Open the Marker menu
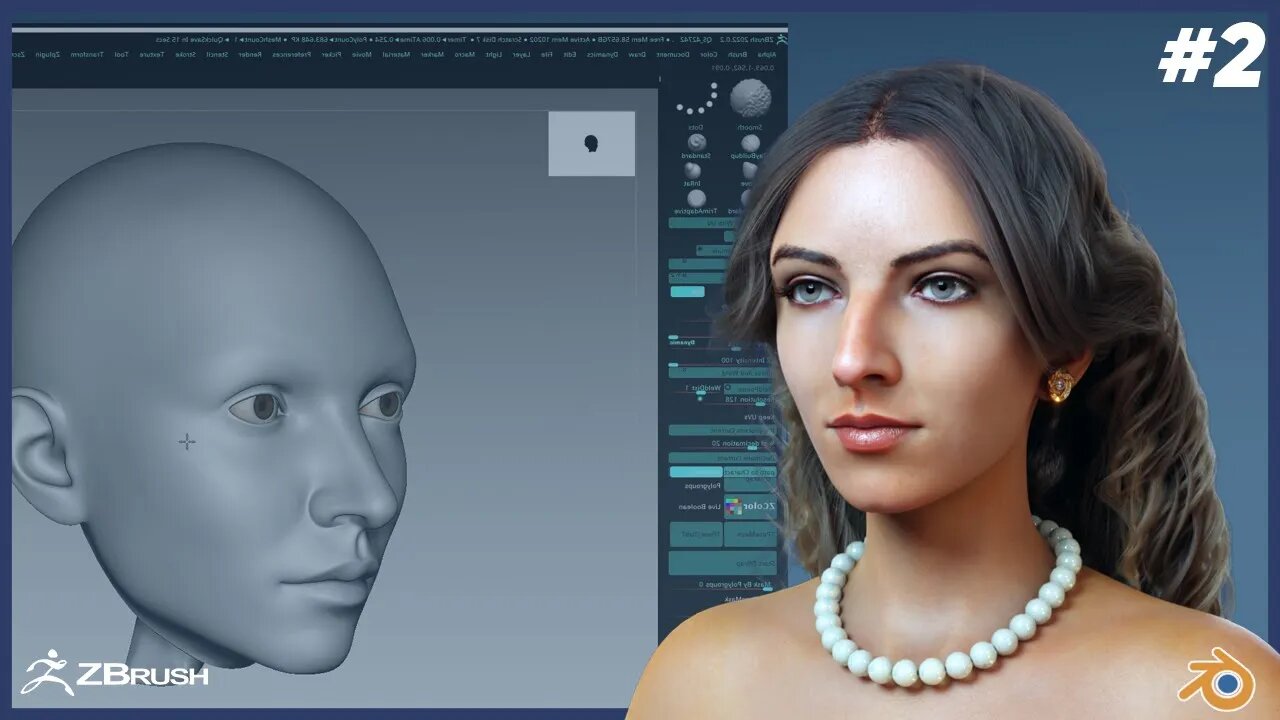The image size is (1280, 720). pyautogui.click(x=433, y=54)
